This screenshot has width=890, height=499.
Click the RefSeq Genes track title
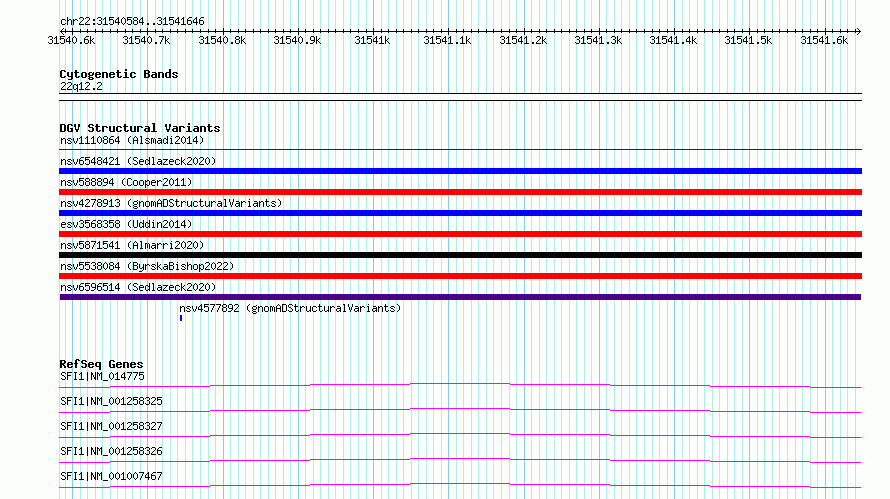(x=101, y=364)
